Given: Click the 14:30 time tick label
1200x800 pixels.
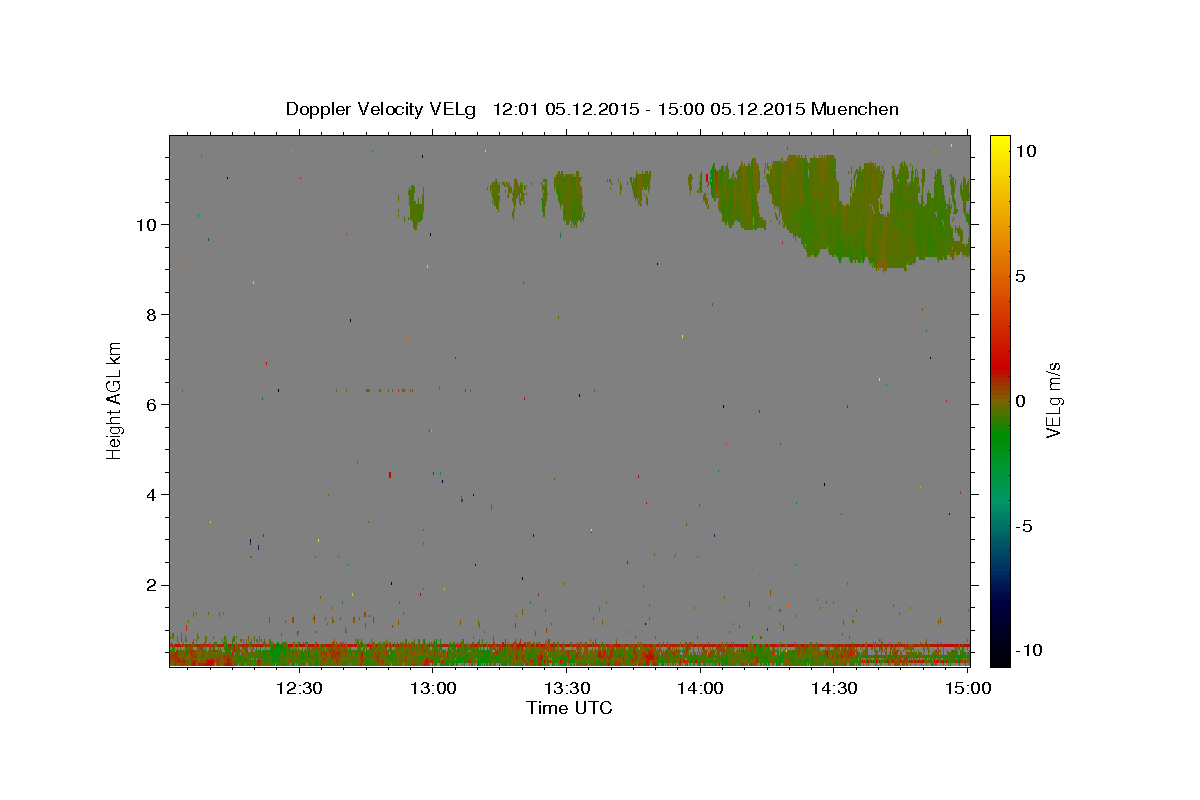Looking at the screenshot, I should click(834, 688).
